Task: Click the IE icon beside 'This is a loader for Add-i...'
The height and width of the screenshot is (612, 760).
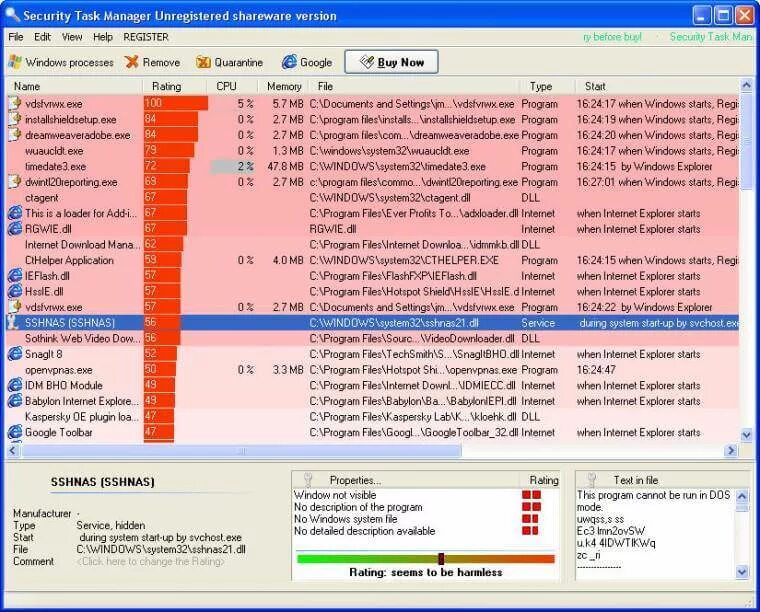Action: pyautogui.click(x=15, y=213)
